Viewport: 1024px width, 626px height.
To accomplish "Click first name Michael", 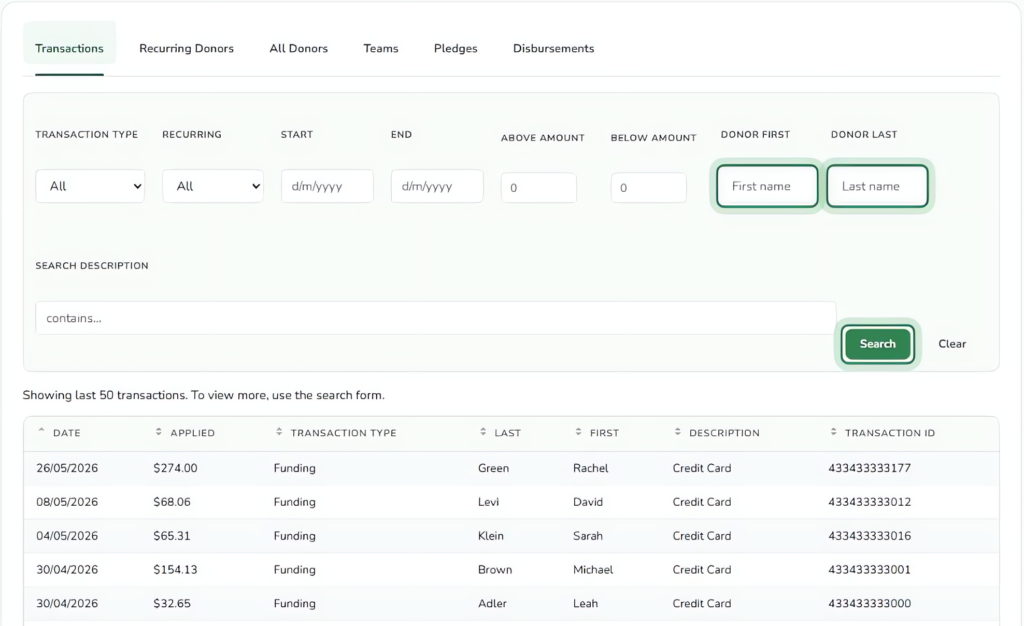I will (593, 570).
